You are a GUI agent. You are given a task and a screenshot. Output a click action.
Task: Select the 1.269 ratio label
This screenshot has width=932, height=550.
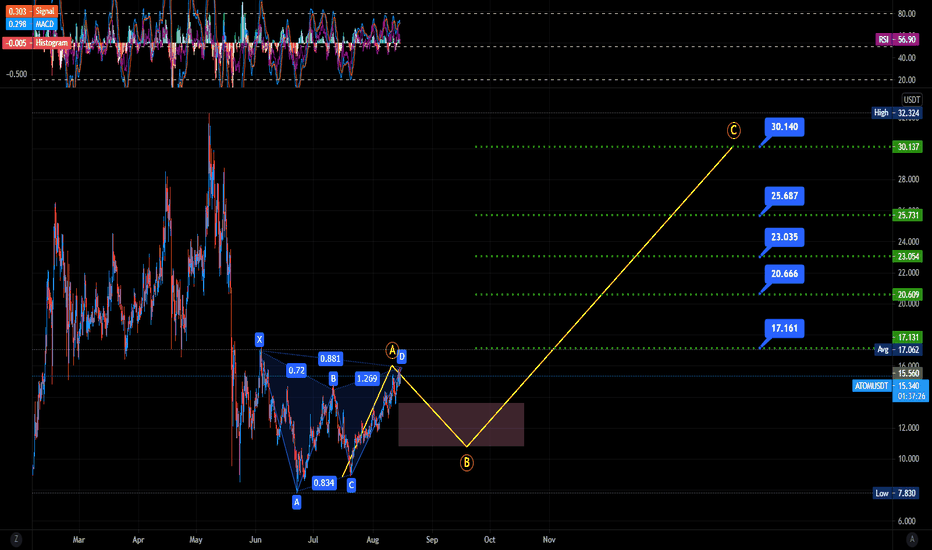(x=367, y=378)
